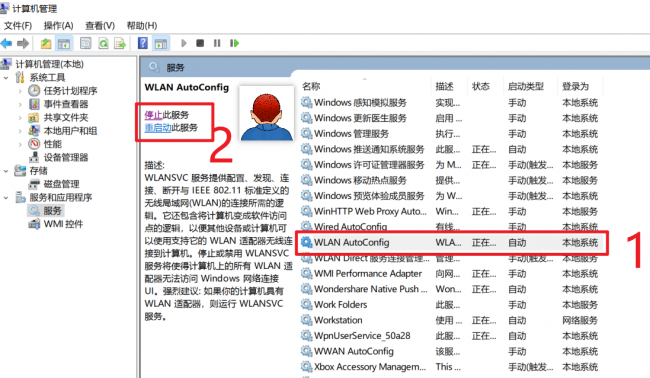This screenshot has width=650, height=378.
Task: Click the Stop Service square icon
Action: tap(200, 43)
